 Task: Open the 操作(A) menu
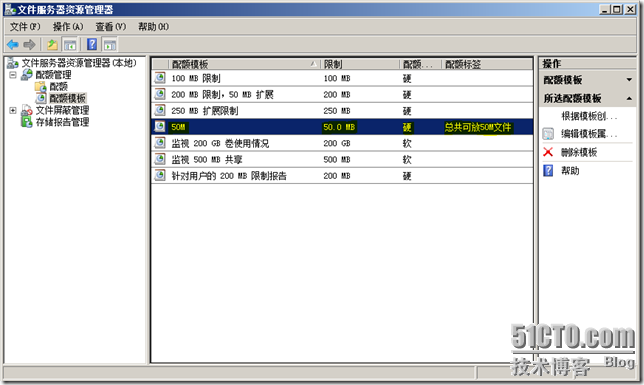click(x=68, y=27)
